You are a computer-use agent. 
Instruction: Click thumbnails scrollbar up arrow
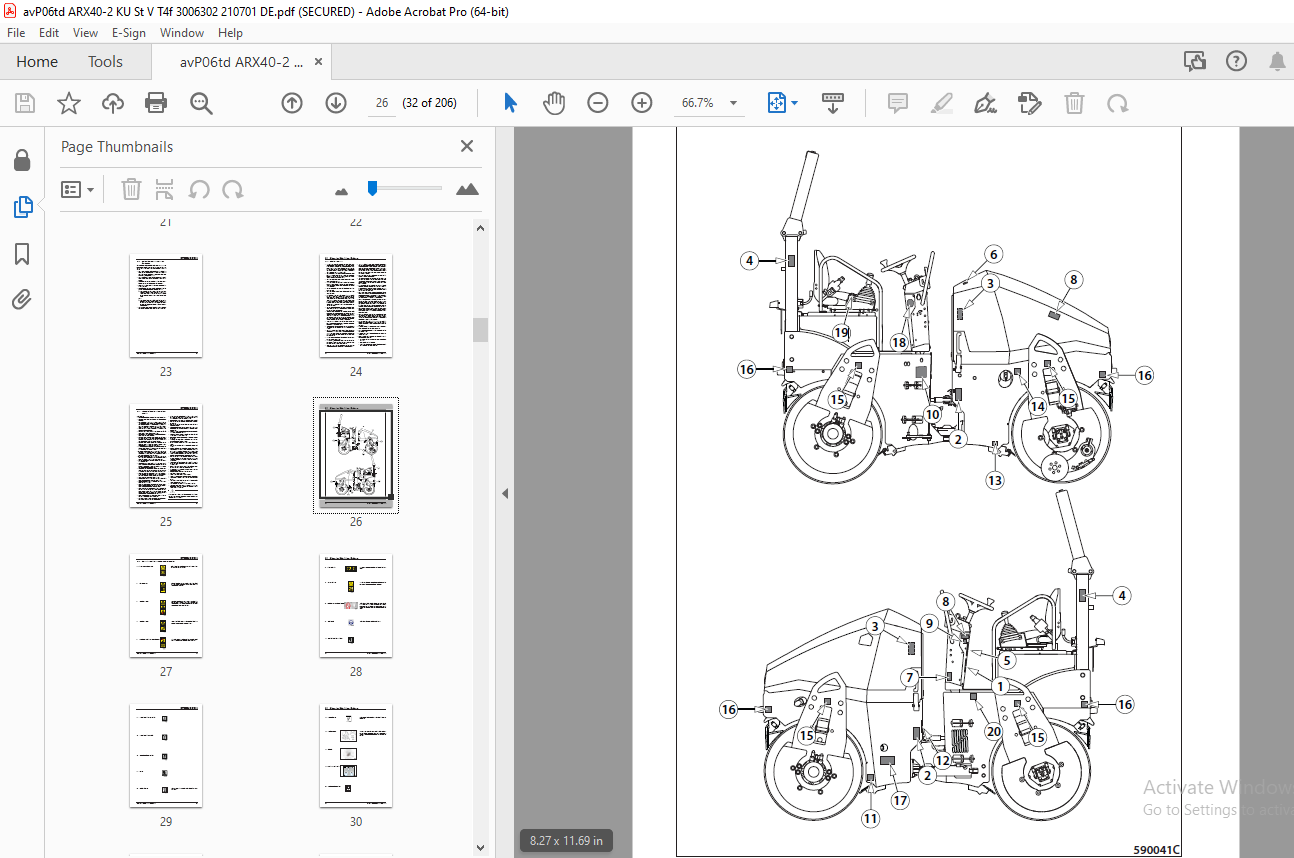[x=481, y=228]
